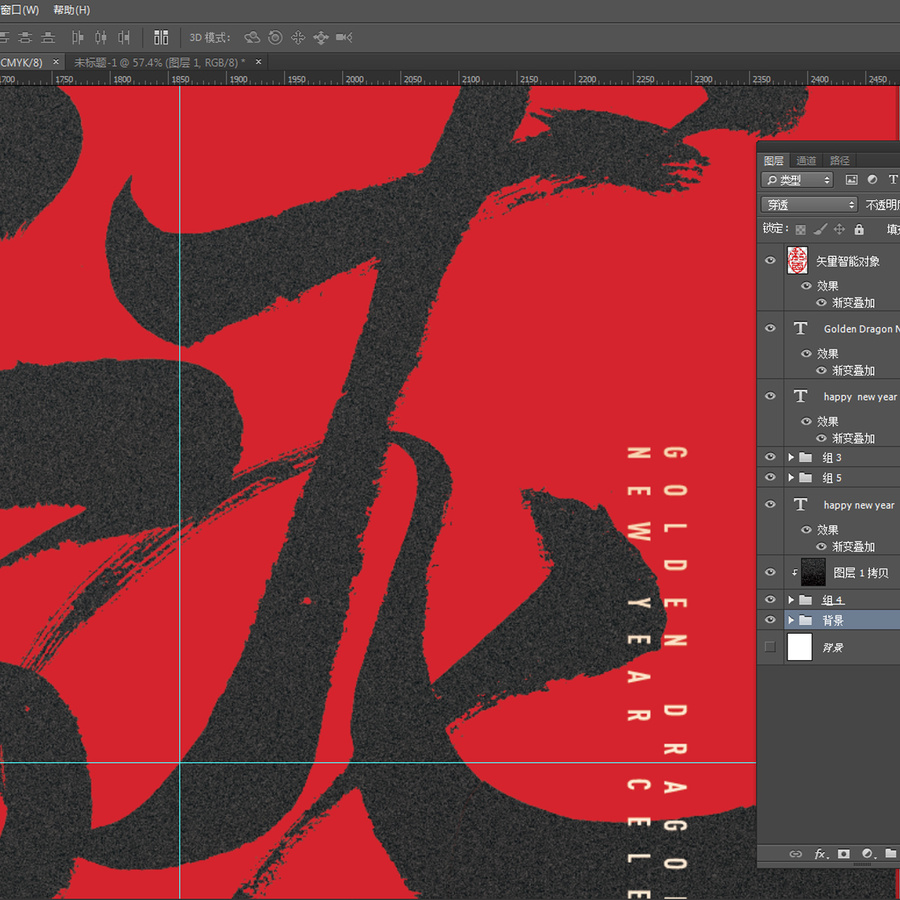Toggle visibility of group 组 5
Image resolution: width=900 pixels, height=900 pixels.
[x=770, y=477]
